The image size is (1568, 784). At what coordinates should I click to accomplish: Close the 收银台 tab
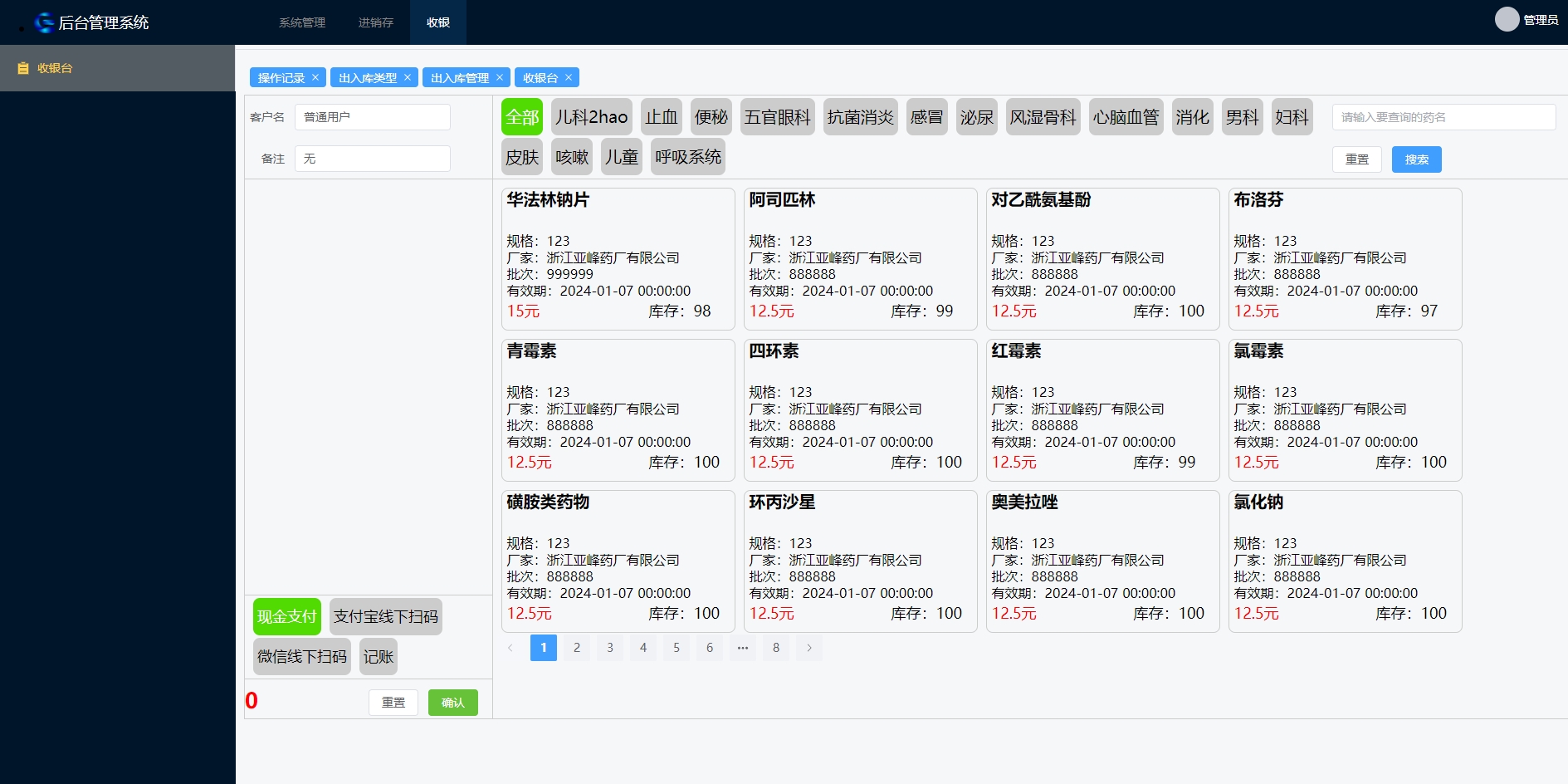click(x=569, y=77)
